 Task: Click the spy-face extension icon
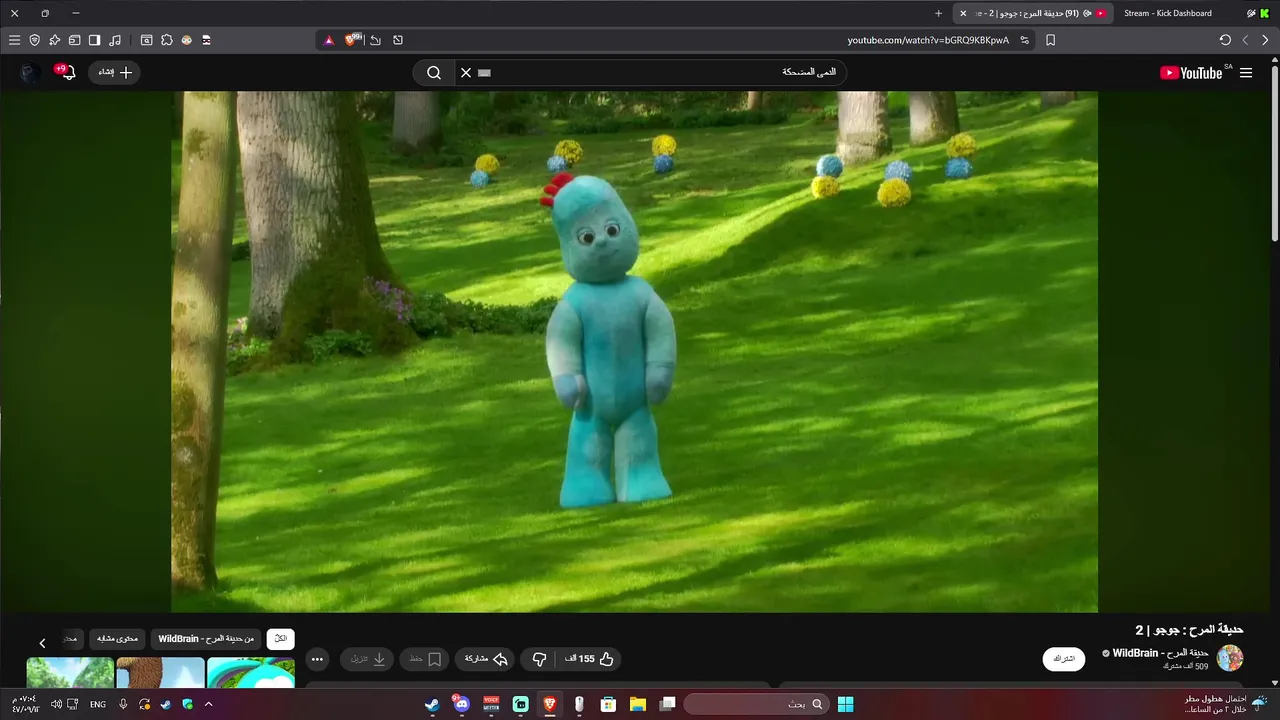coord(207,40)
